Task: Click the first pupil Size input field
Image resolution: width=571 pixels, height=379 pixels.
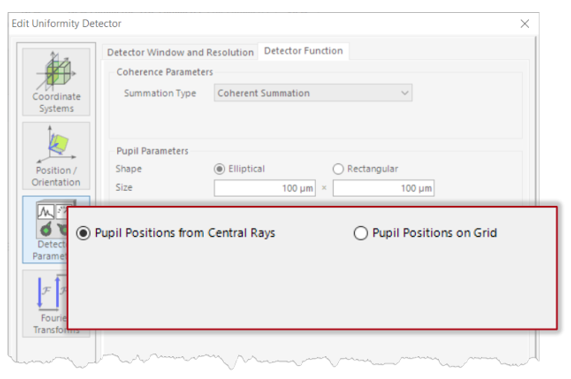Action: tap(265, 188)
